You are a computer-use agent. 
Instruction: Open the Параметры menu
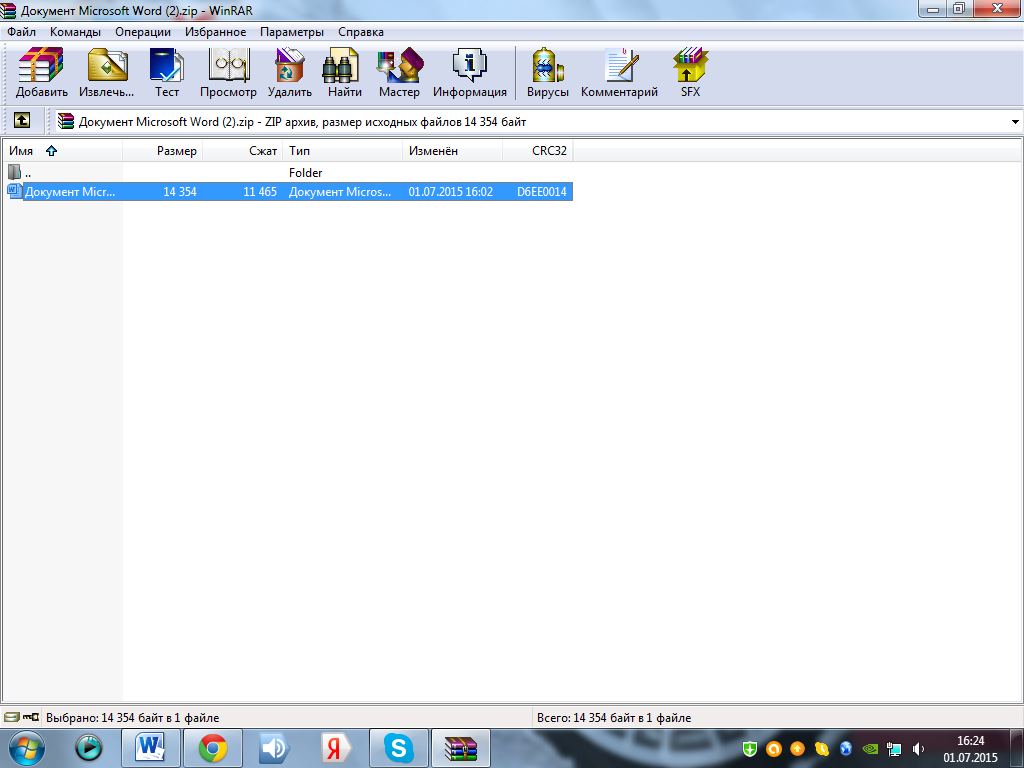pyautogui.click(x=292, y=32)
